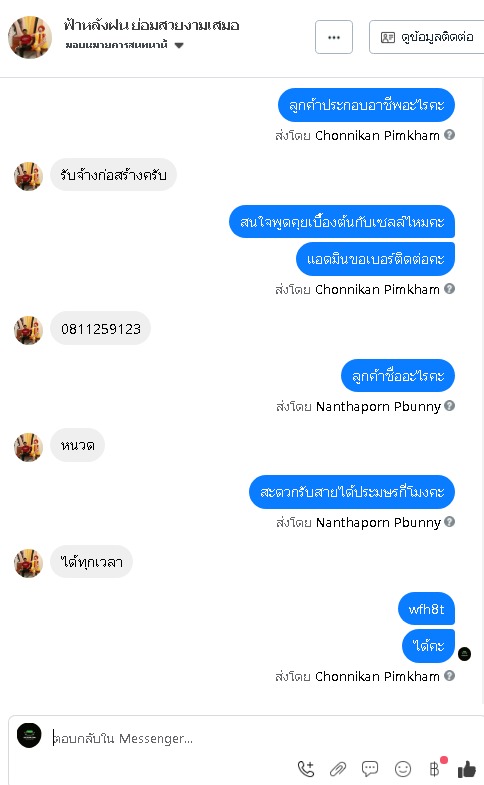
Task: Click the customer name in the header
Action: point(152,25)
